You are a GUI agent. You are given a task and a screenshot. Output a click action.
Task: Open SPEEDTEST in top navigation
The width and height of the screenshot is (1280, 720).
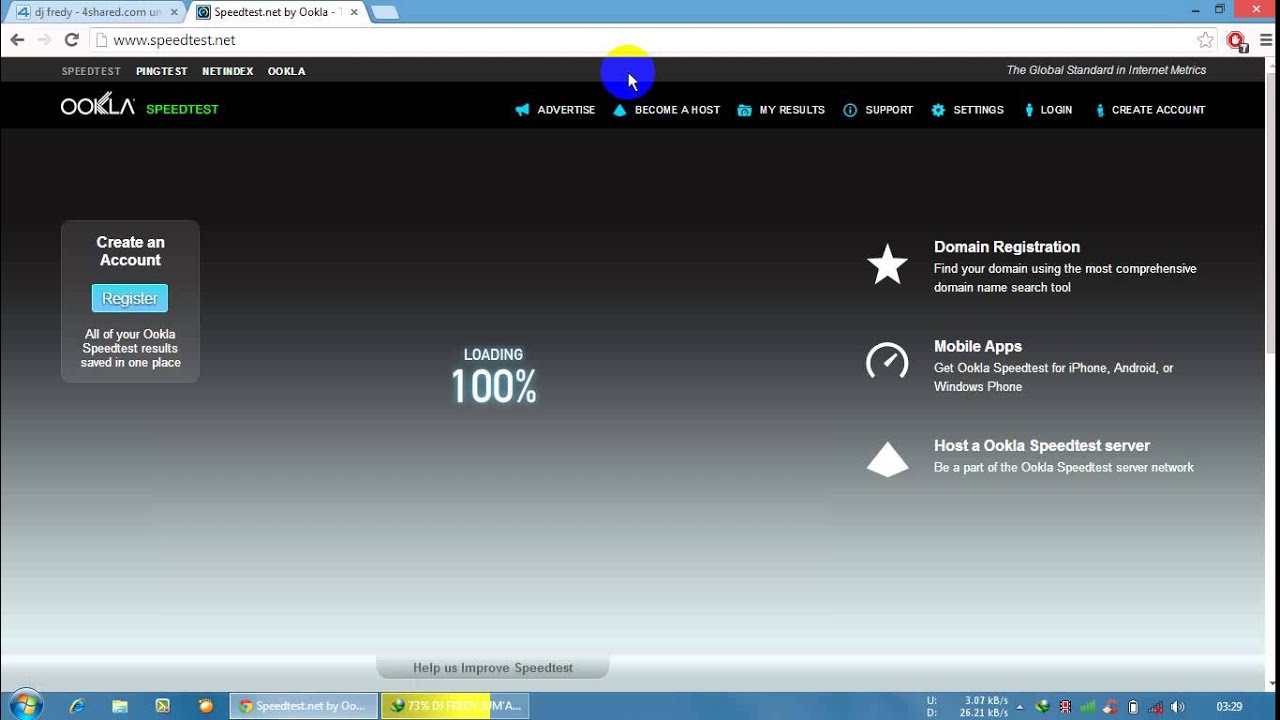(x=91, y=71)
